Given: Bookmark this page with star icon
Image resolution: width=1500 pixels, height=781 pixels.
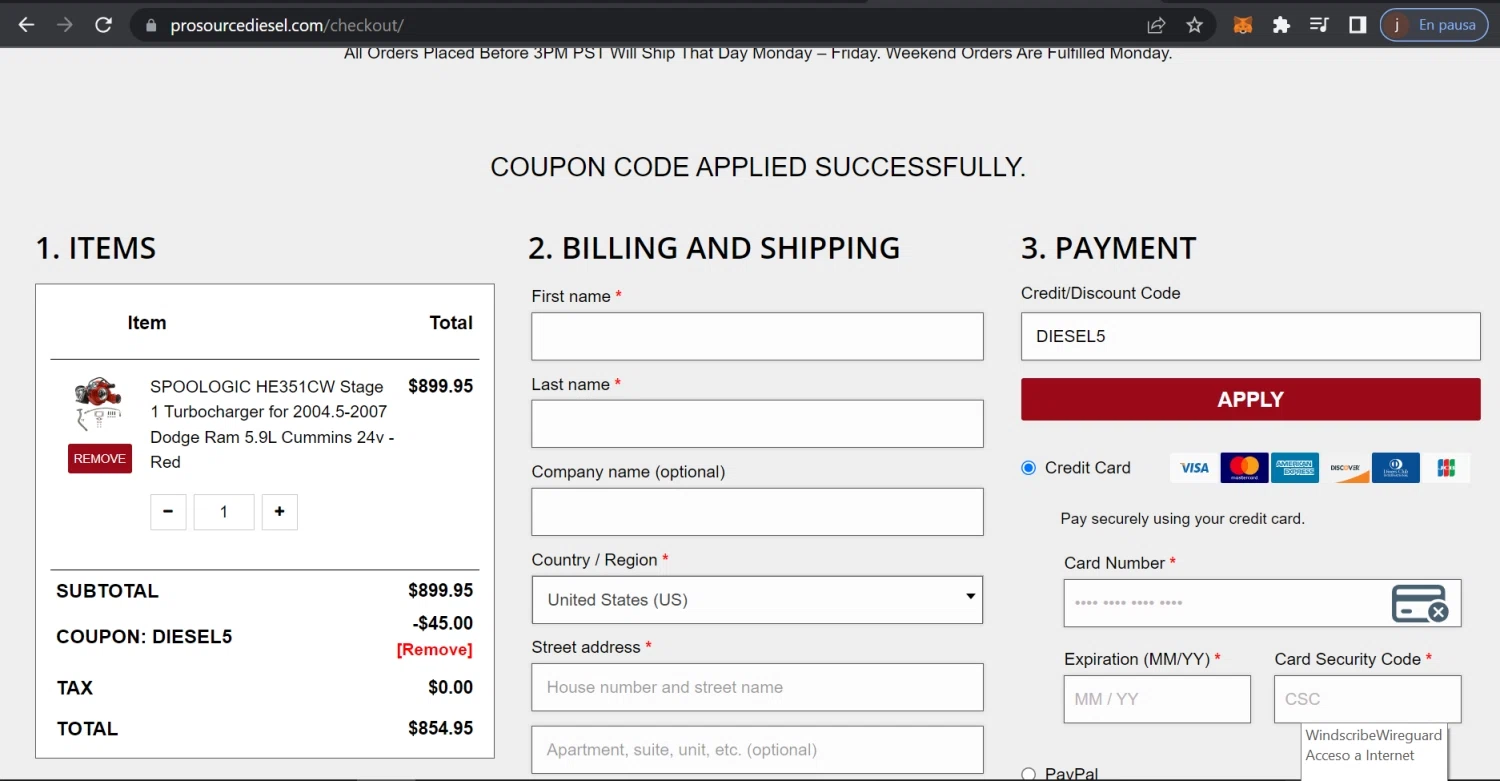Looking at the screenshot, I should [x=1194, y=25].
